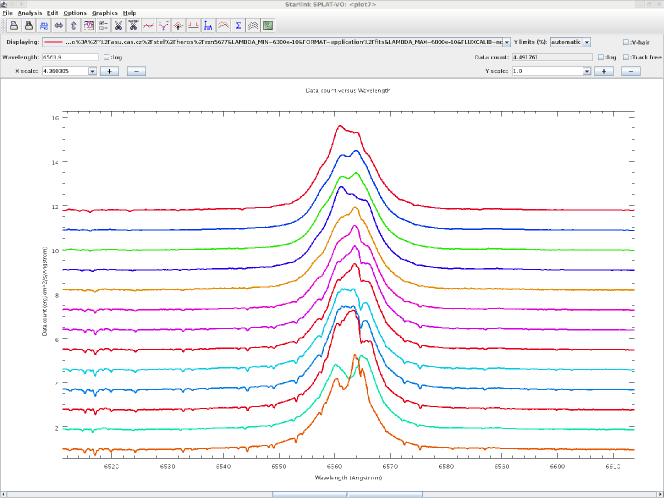Click the Y scale 1.0 value field

tap(547, 71)
